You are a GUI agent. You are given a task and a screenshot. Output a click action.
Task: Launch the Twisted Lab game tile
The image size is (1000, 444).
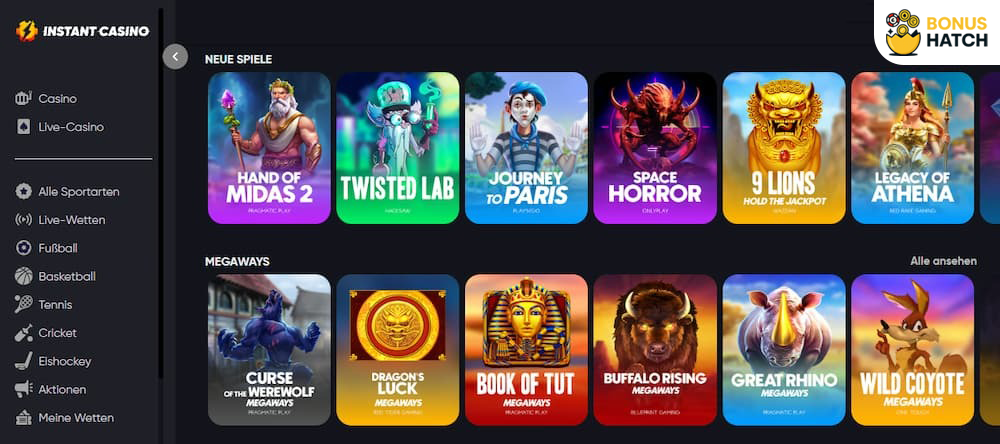click(398, 148)
